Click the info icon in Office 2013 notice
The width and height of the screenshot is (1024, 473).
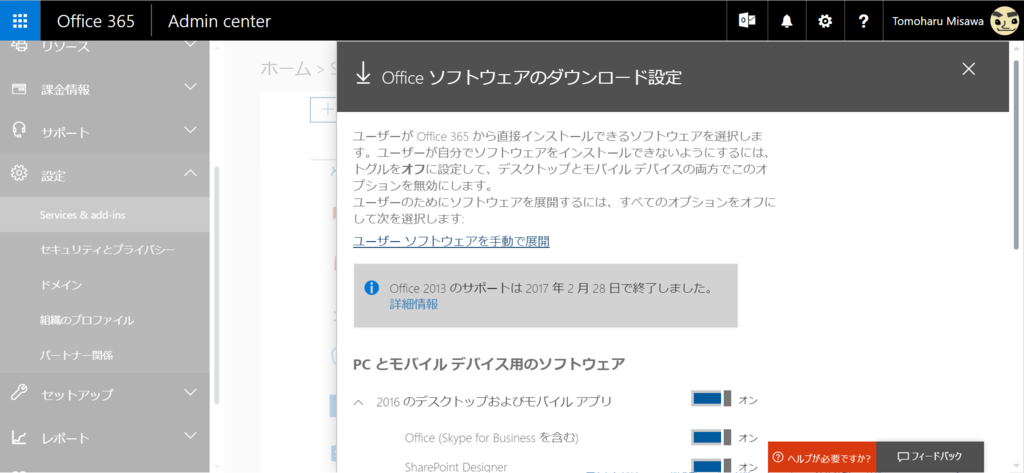(372, 287)
